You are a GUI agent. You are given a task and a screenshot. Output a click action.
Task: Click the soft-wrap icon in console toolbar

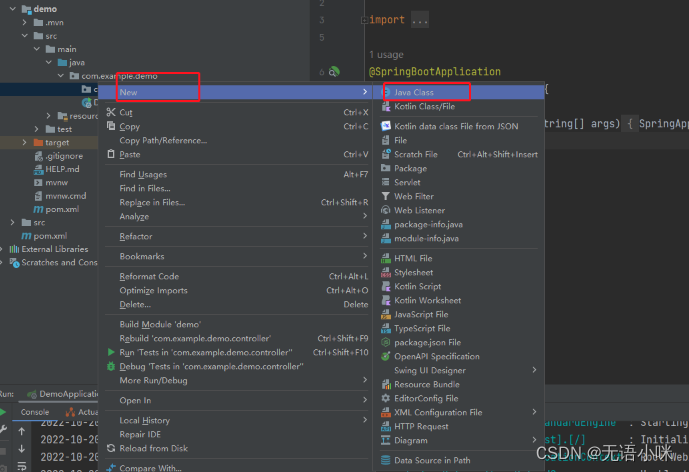click(x=22, y=466)
